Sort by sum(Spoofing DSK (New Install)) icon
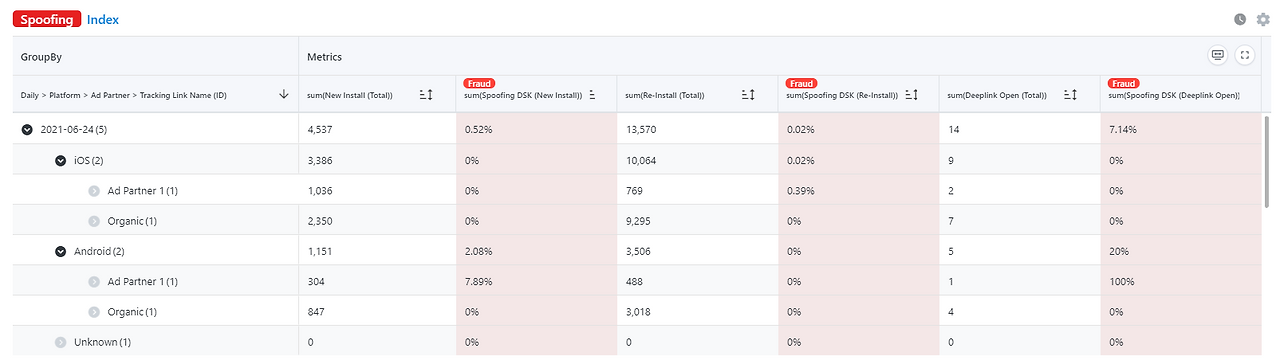Image resolution: width=1280 pixels, height=360 pixels. point(593,95)
